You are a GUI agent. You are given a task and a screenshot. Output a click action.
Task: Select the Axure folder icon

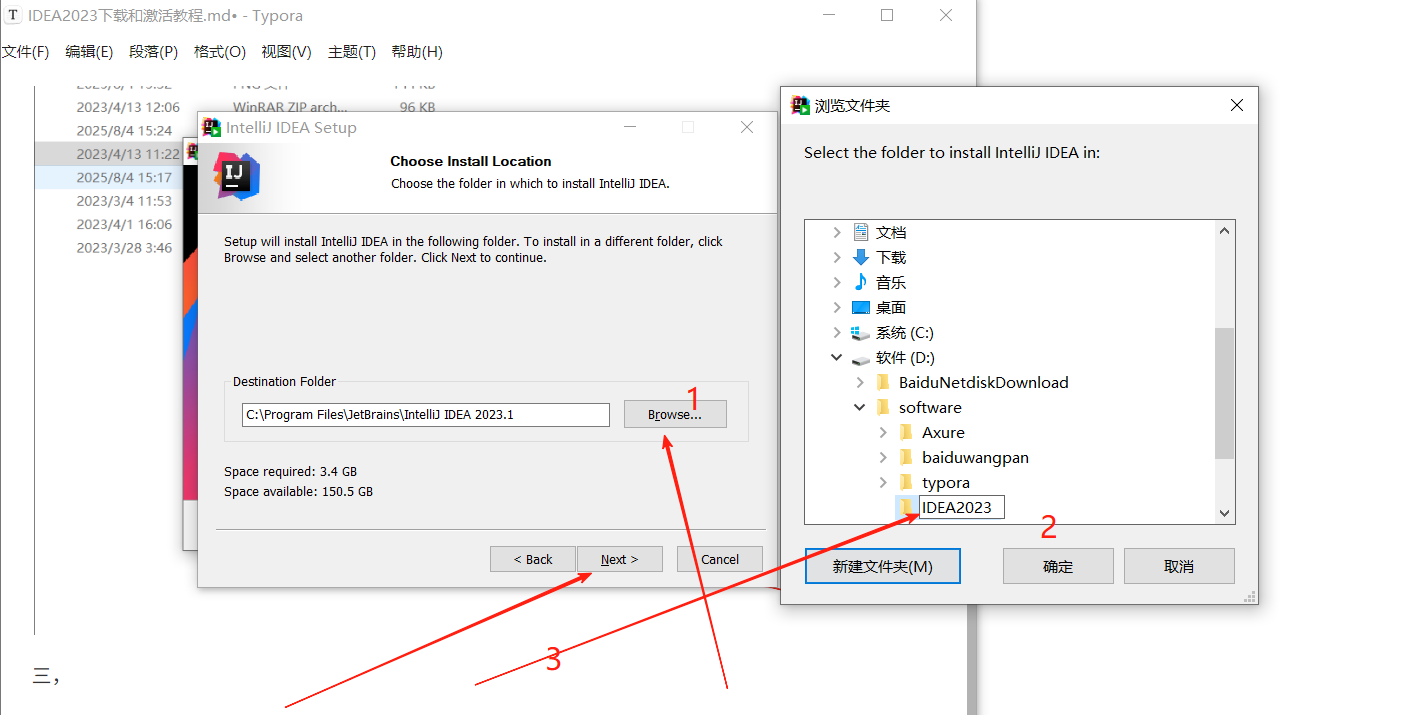coord(906,432)
